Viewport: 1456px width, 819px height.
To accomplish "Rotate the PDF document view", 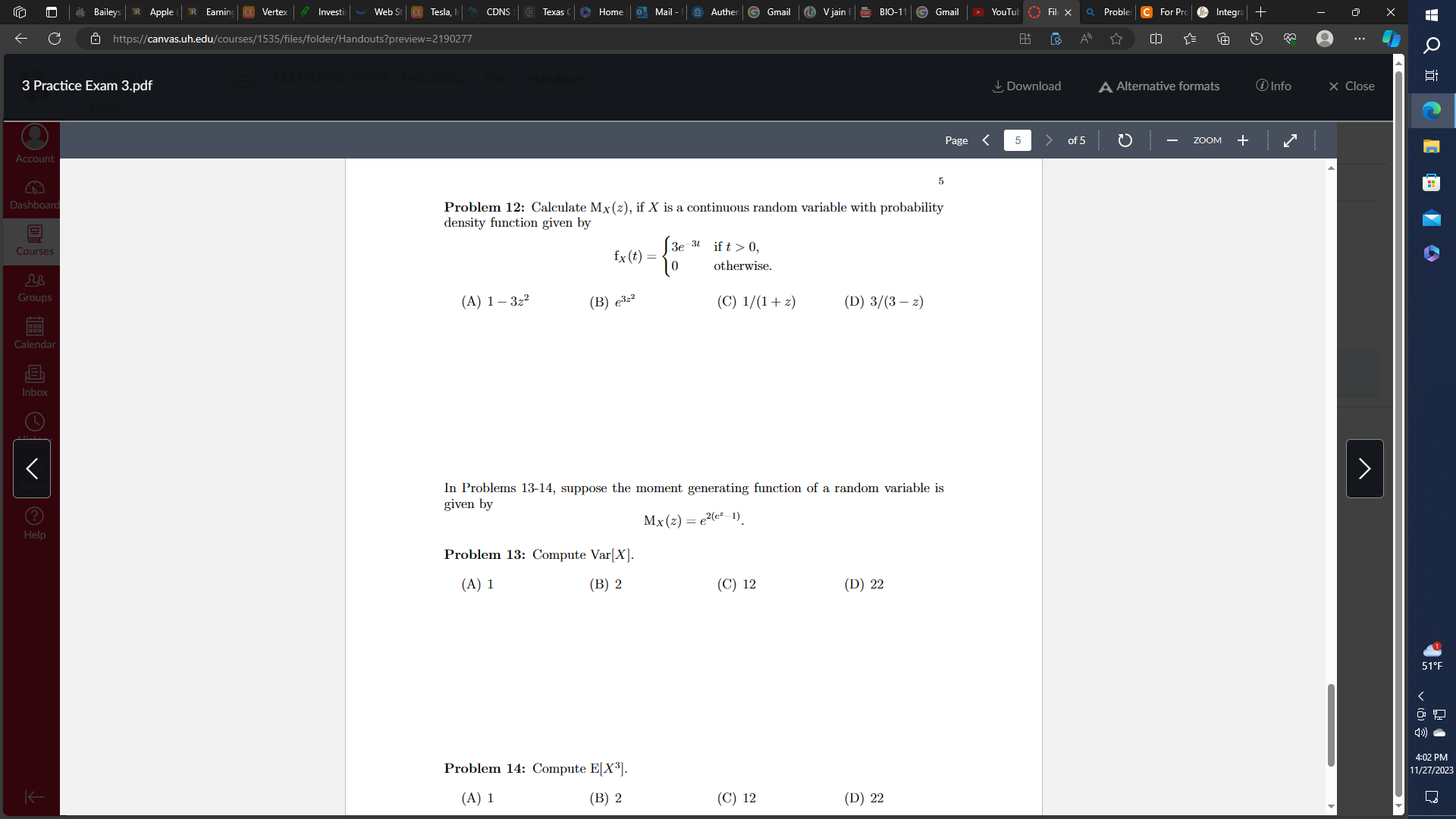I will pyautogui.click(x=1125, y=140).
